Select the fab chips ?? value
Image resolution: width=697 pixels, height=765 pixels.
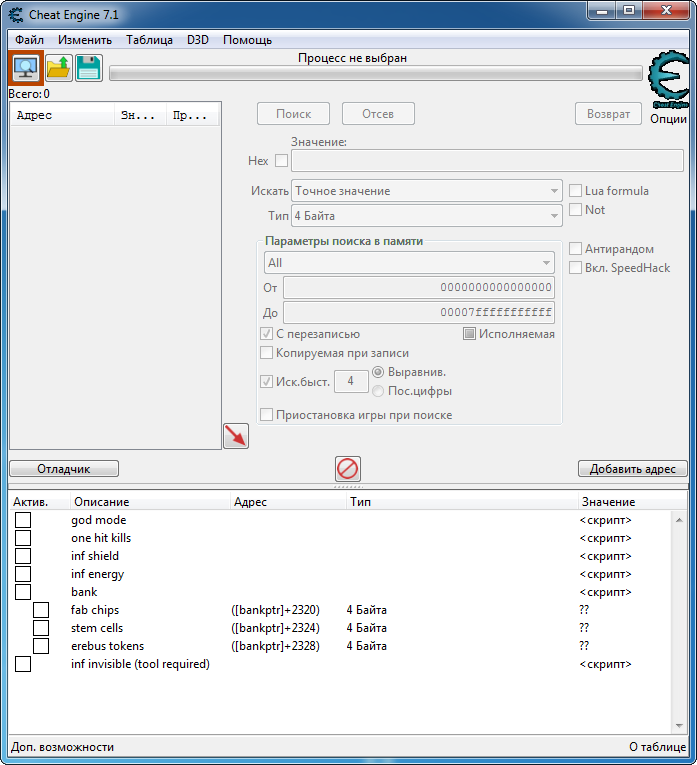pyautogui.click(x=584, y=610)
